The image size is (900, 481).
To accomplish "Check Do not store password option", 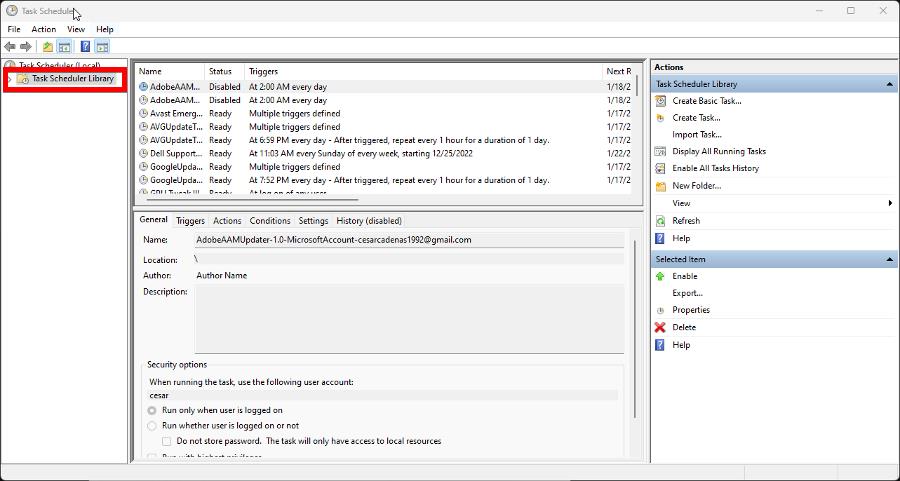I will [166, 441].
